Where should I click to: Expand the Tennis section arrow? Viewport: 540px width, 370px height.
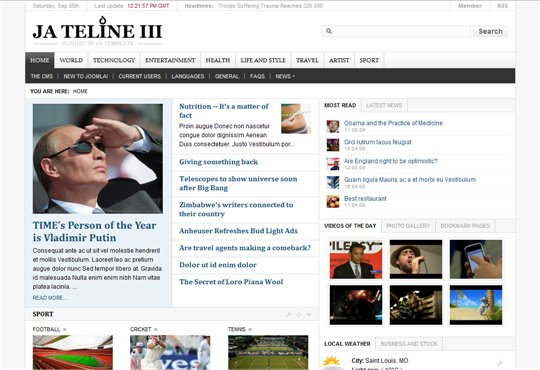[250, 329]
